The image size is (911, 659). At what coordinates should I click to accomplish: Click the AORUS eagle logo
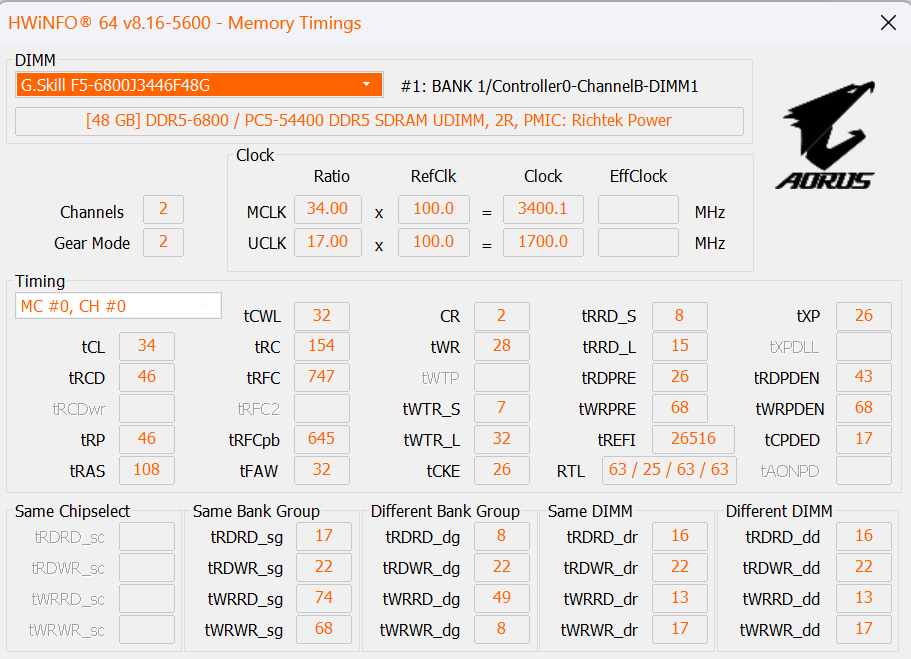pos(826,135)
